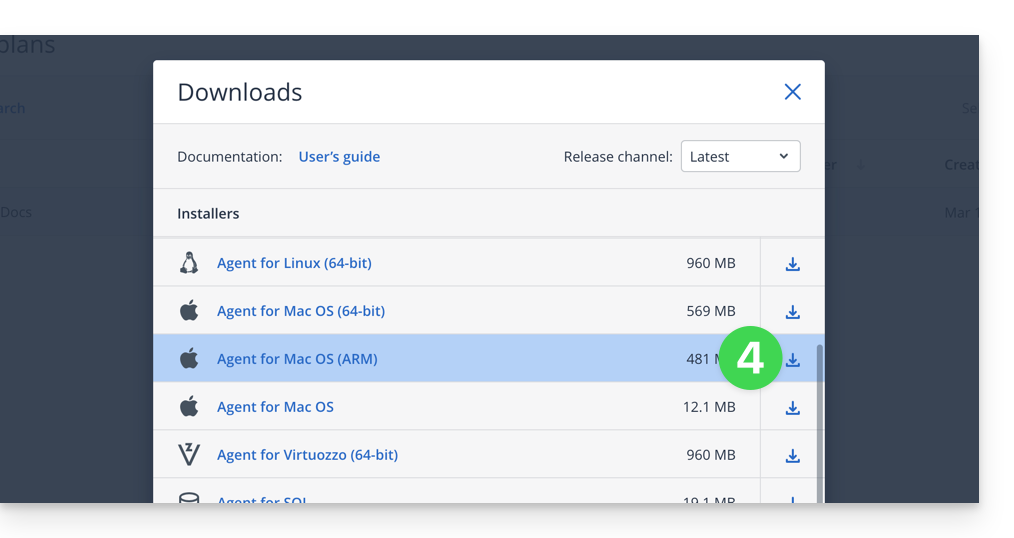Select the Agent for Mac OS link
Screen dimensions: 1014x538
[275, 407]
